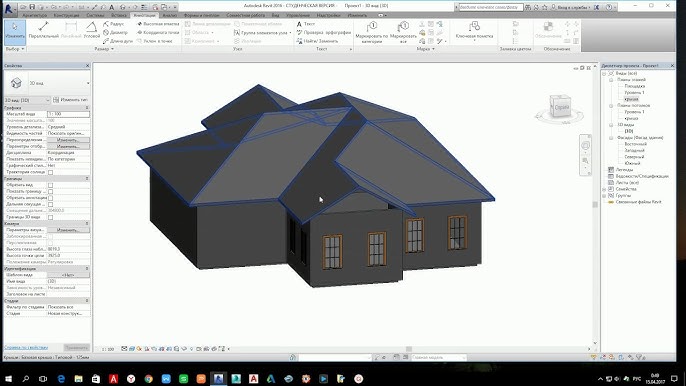Select the Modify (Изменить) arrow tool
The image size is (686, 386).
[15, 32]
